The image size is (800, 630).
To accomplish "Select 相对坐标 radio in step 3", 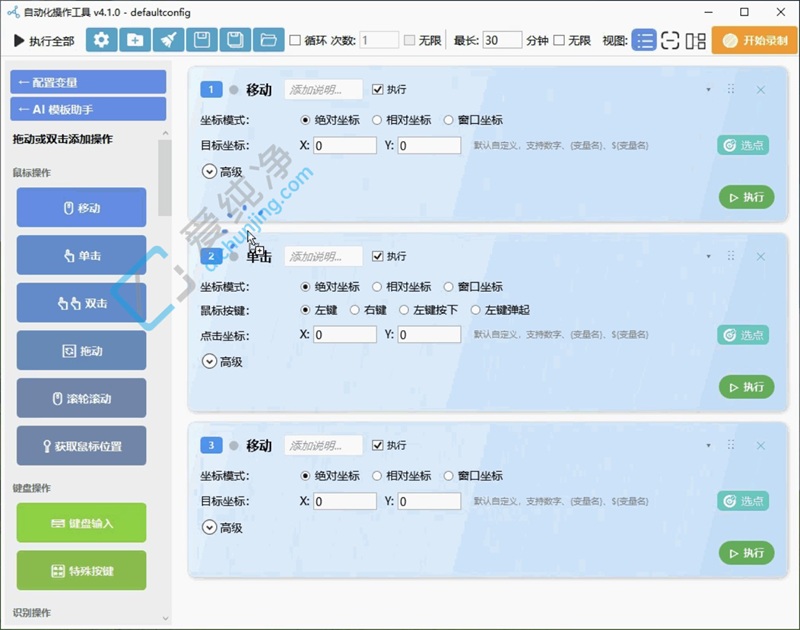I will pyautogui.click(x=377, y=475).
